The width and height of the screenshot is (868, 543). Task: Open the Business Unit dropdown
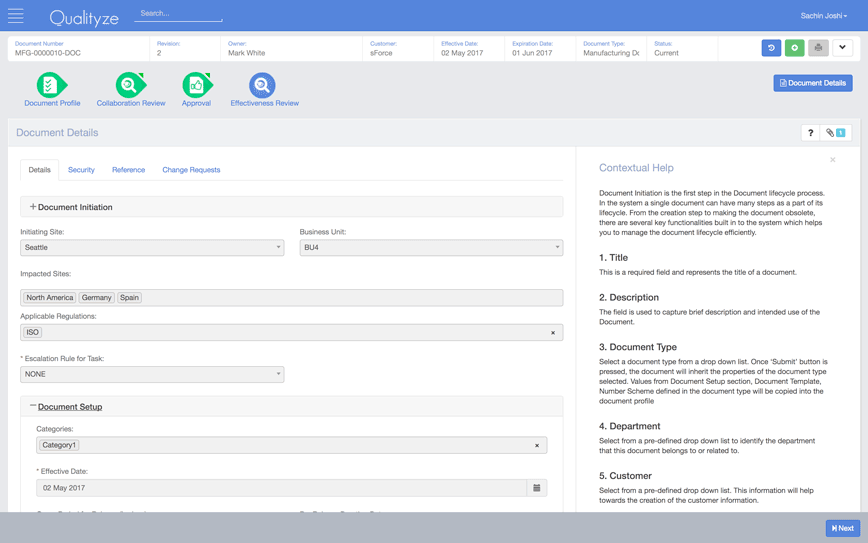(431, 248)
